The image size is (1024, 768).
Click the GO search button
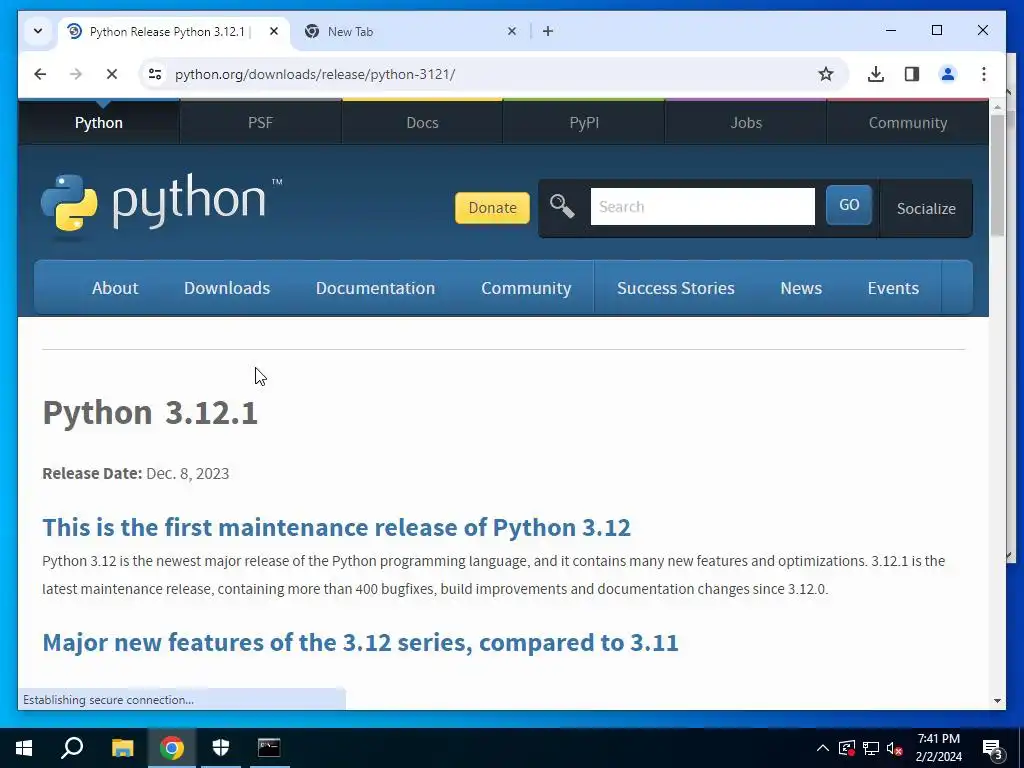848,205
